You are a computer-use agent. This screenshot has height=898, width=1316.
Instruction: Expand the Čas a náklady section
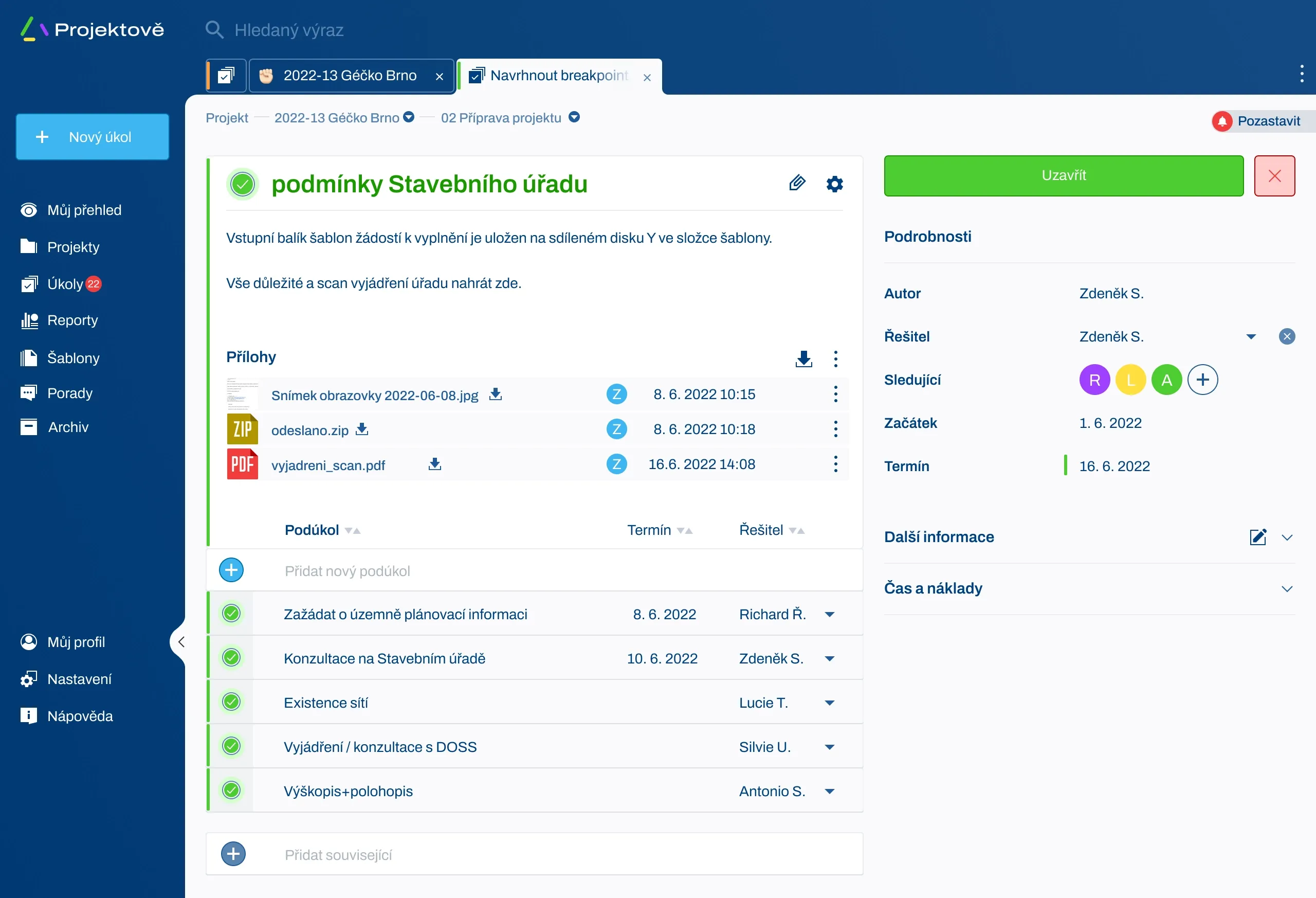pos(1288,588)
